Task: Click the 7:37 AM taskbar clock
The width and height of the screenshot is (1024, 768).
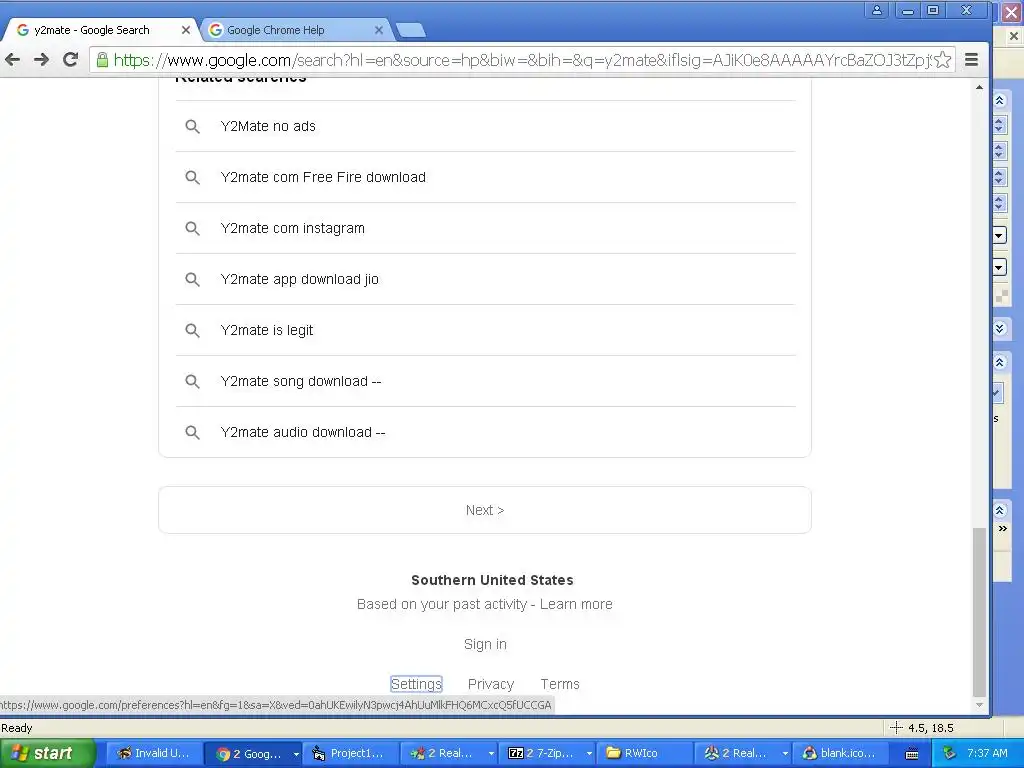Action: [x=987, y=753]
